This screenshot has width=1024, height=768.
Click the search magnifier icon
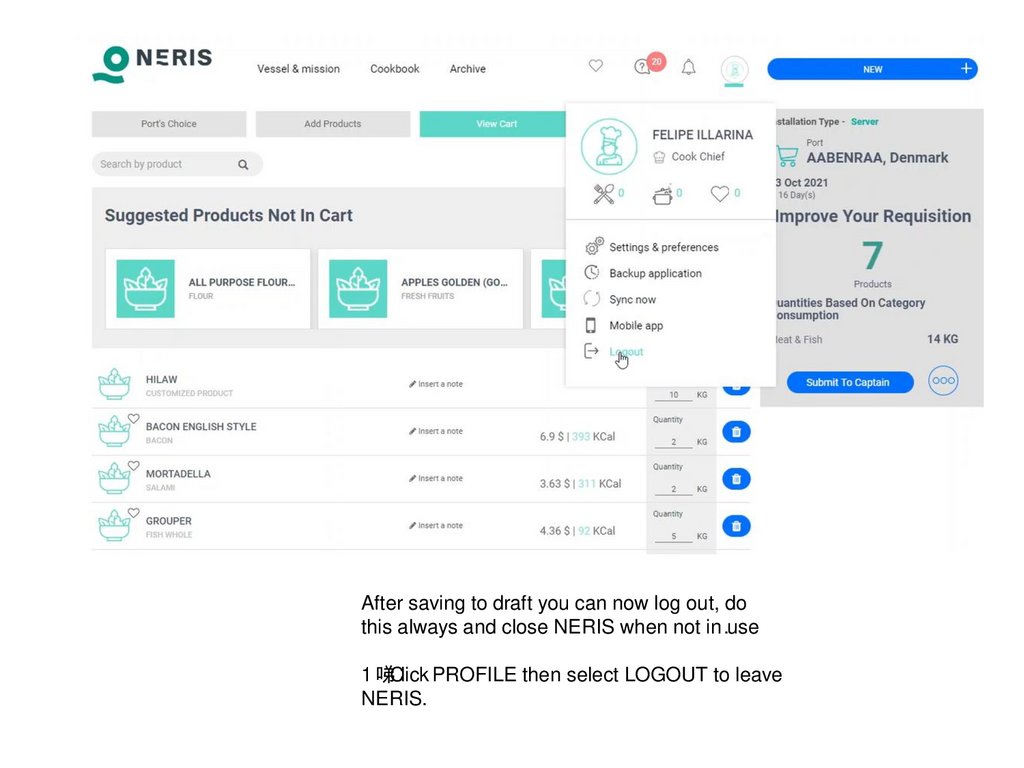tap(243, 165)
